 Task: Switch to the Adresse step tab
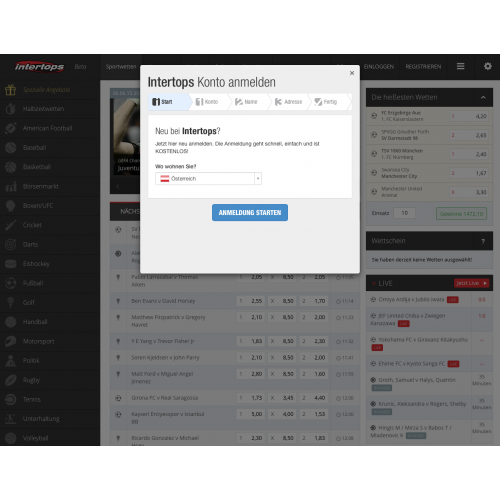coord(289,102)
